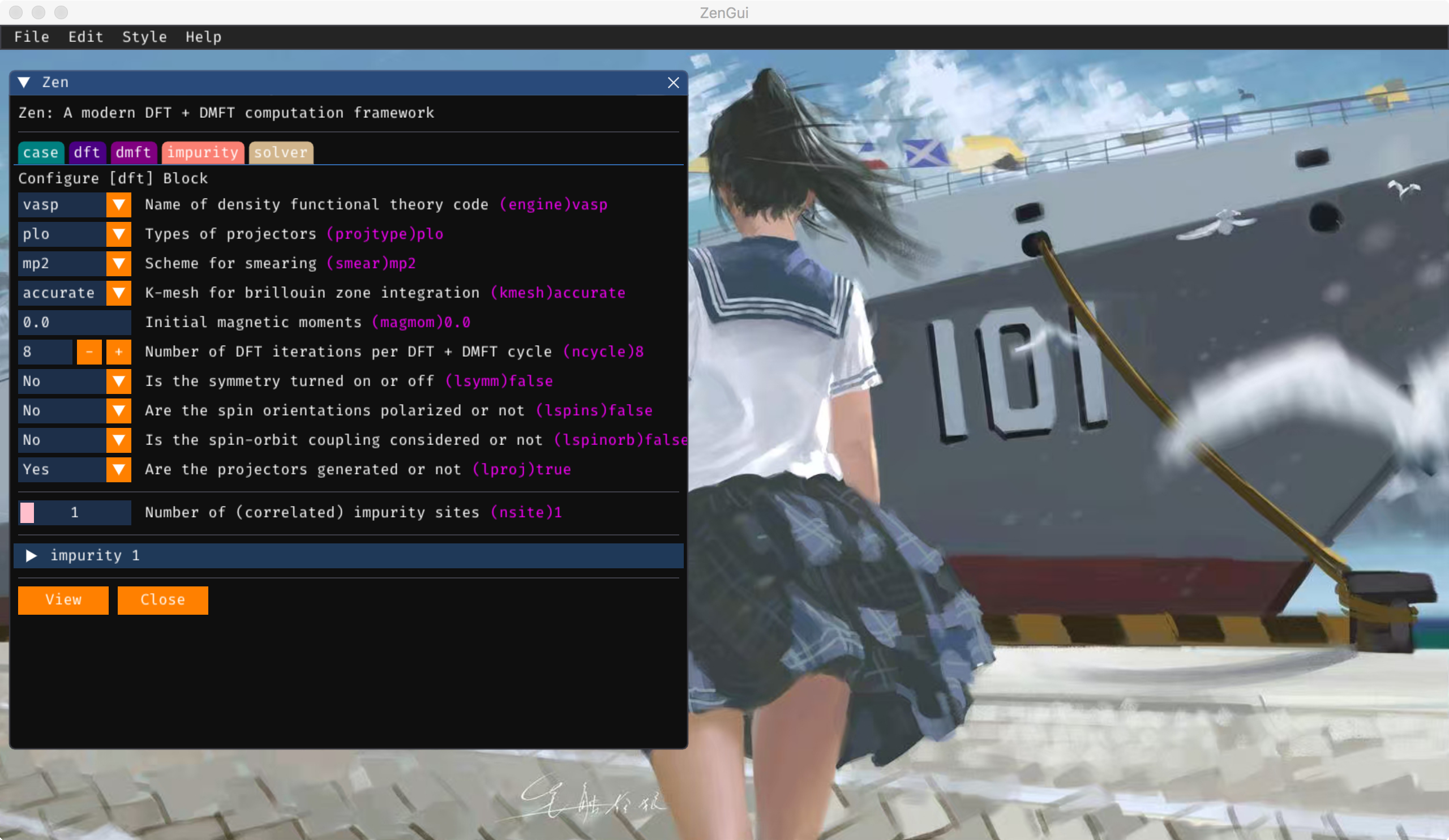This screenshot has width=1449, height=840.
Task: Click the Zen panel title bar
Action: click(349, 83)
